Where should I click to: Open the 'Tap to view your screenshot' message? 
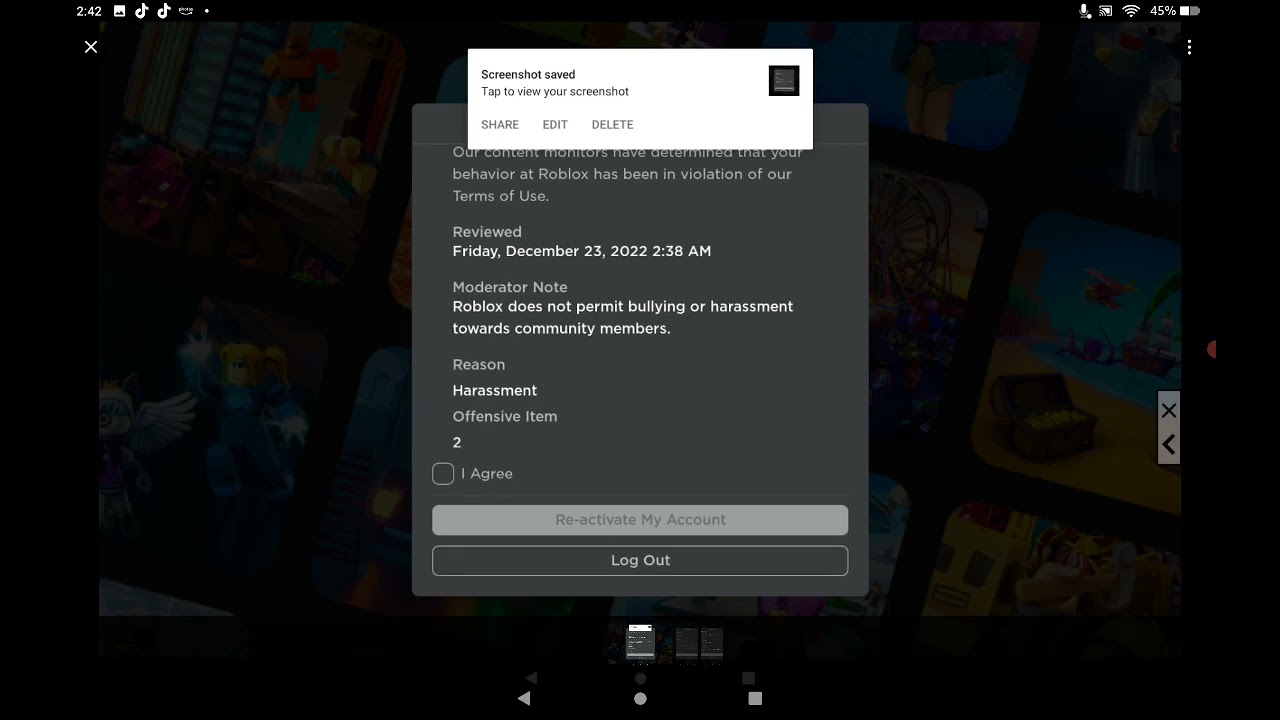pyautogui.click(x=555, y=91)
